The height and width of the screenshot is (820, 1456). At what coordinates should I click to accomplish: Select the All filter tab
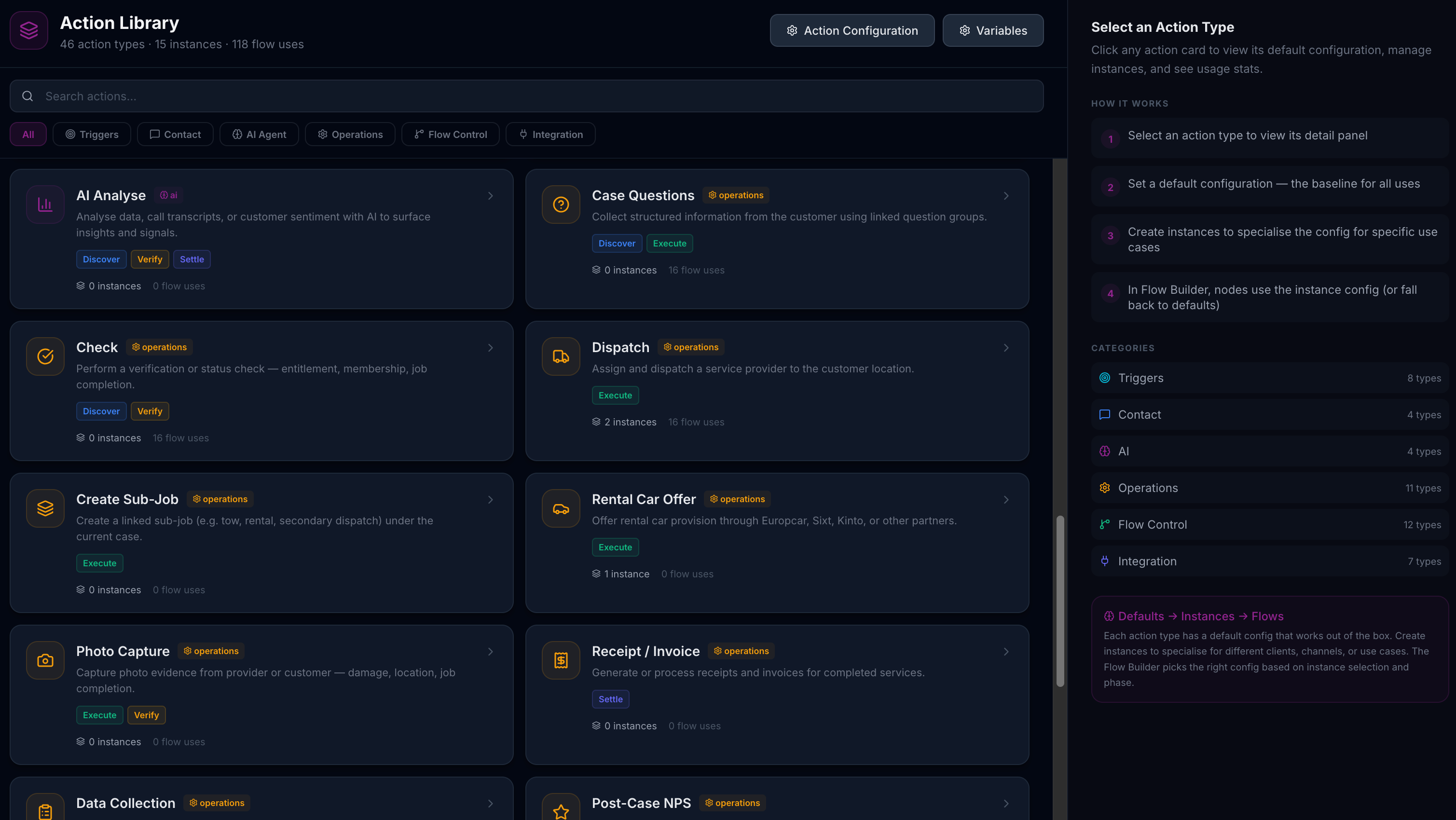click(28, 135)
